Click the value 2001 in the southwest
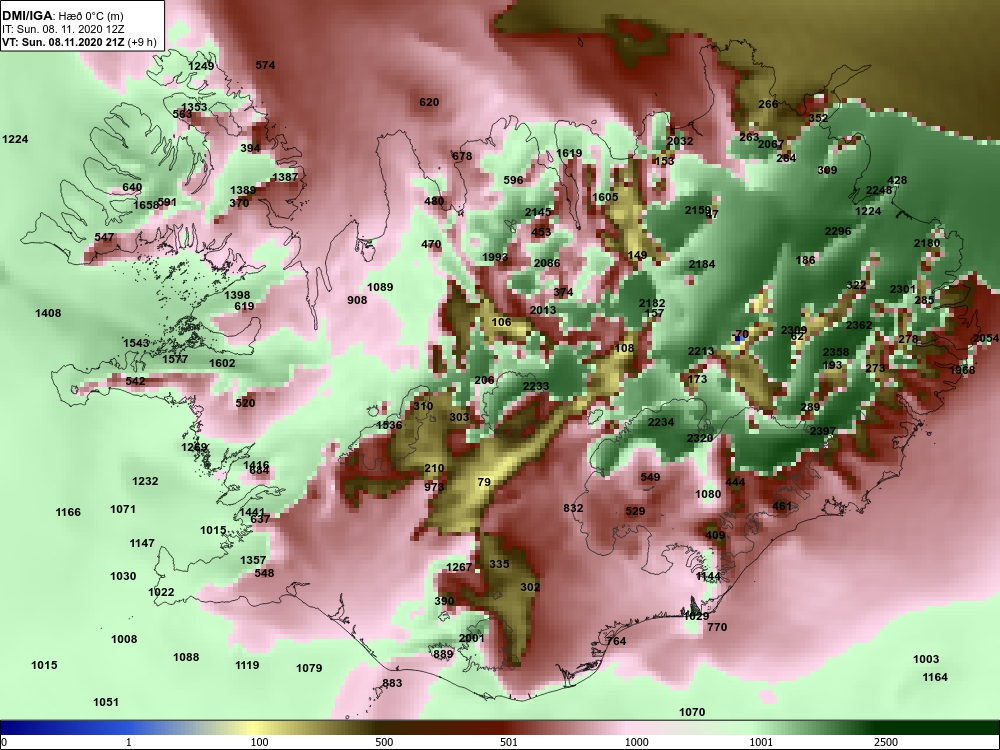1000x750 pixels. click(471, 638)
